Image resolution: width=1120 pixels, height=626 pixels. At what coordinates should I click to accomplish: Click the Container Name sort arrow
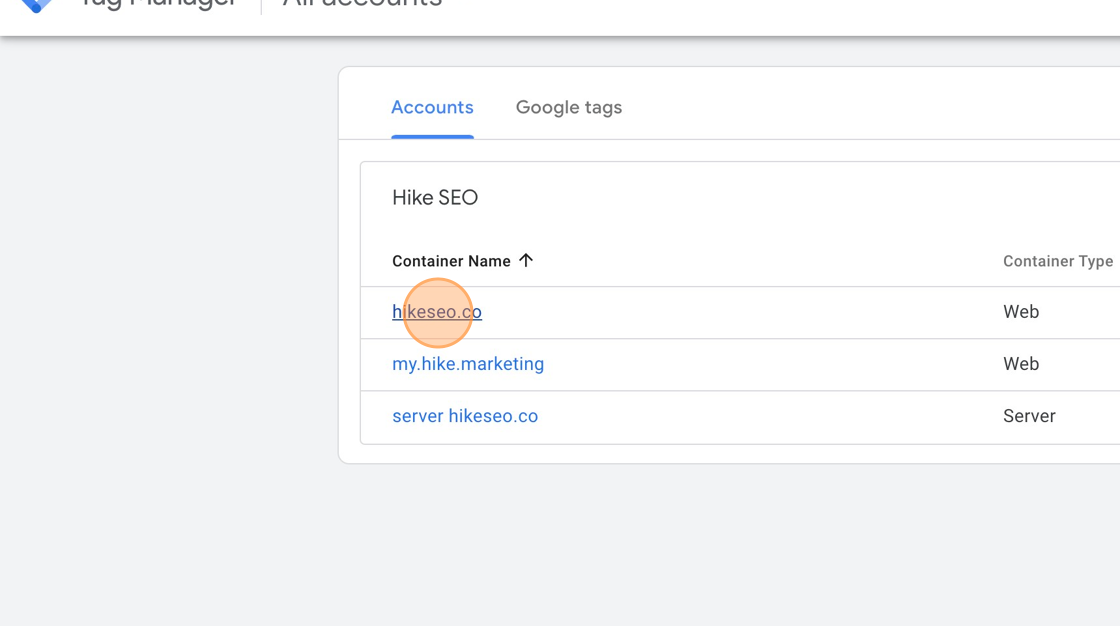tap(526, 260)
